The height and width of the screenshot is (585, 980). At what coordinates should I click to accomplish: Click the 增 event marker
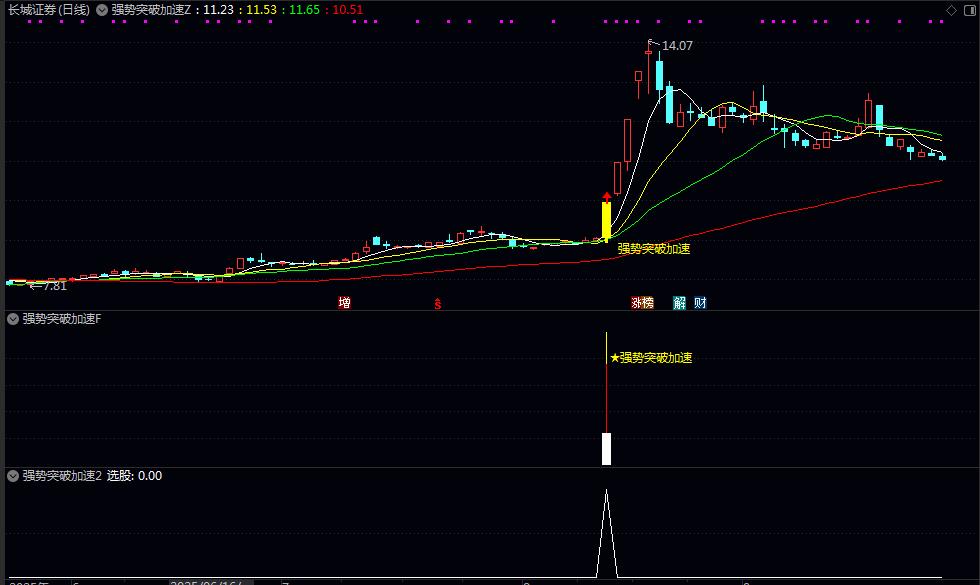pos(344,302)
